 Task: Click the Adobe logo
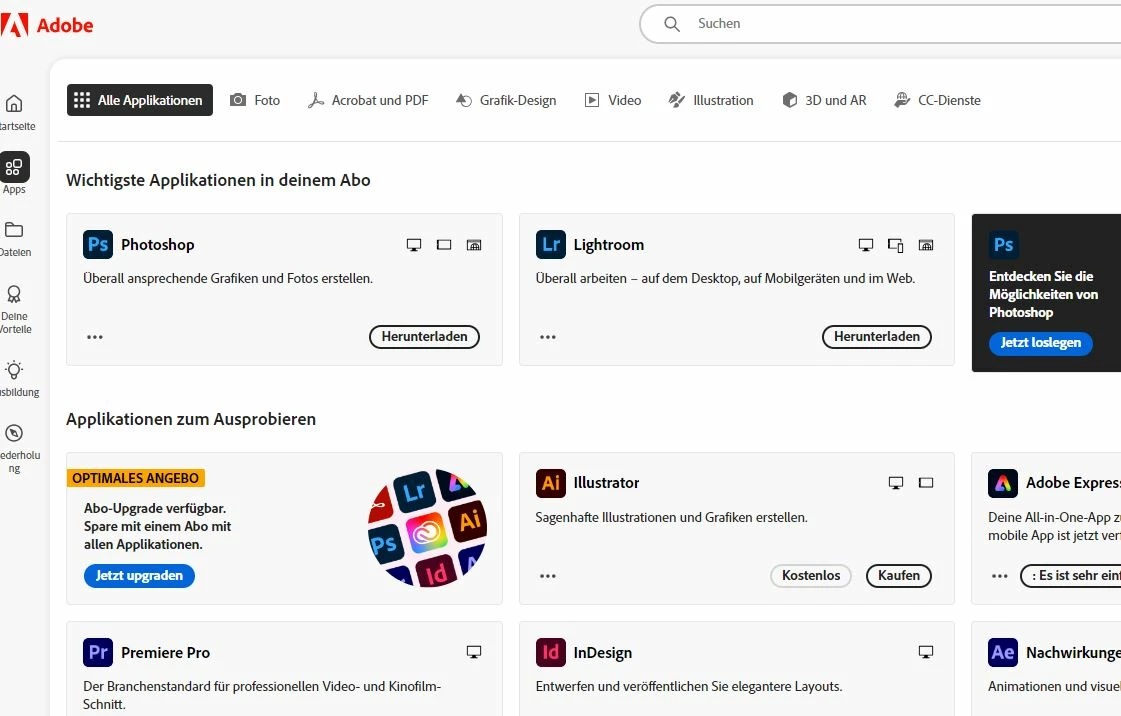click(x=47, y=25)
